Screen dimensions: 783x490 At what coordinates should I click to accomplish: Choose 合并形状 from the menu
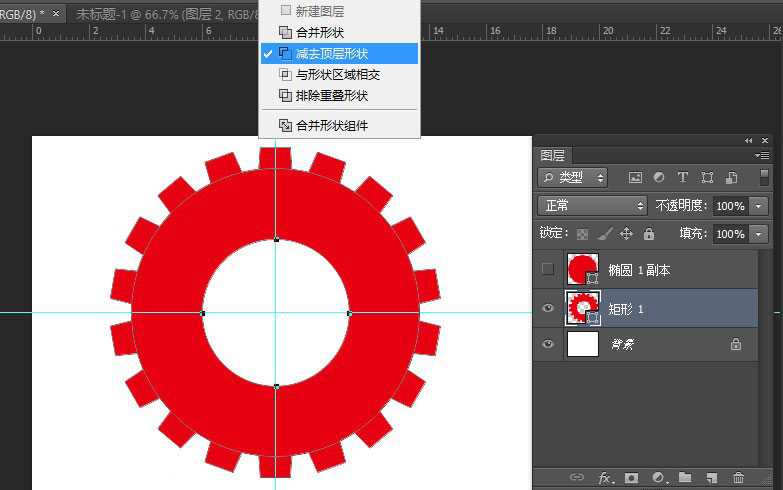click(x=319, y=33)
